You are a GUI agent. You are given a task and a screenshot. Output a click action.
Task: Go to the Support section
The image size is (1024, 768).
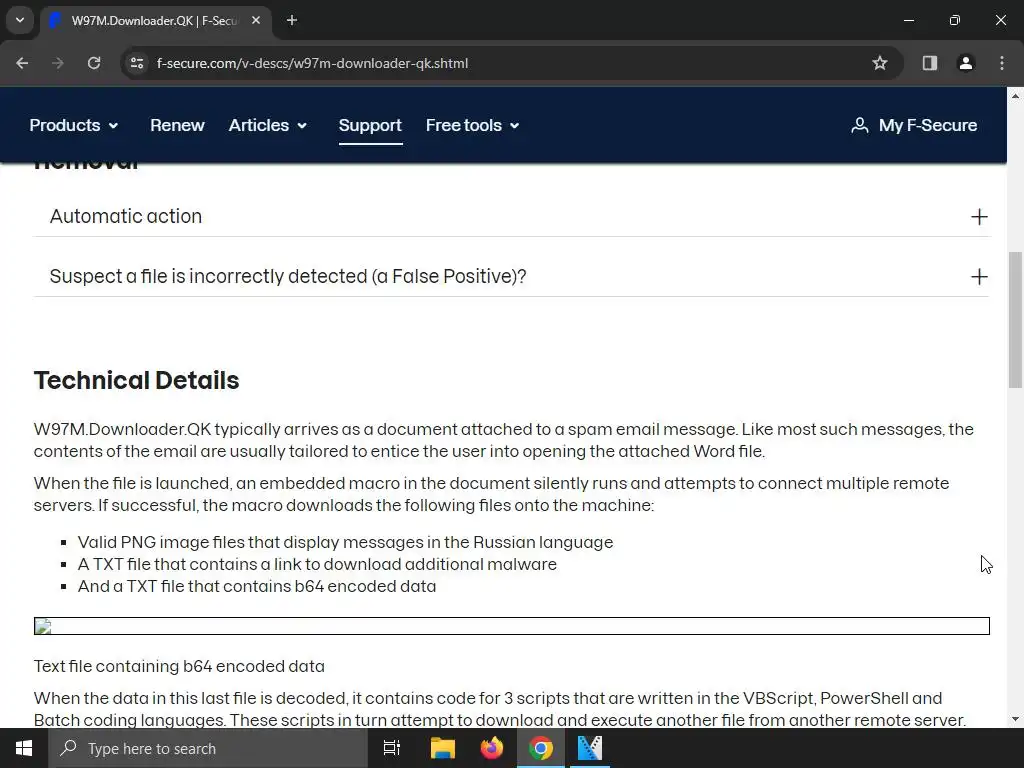[x=370, y=125]
